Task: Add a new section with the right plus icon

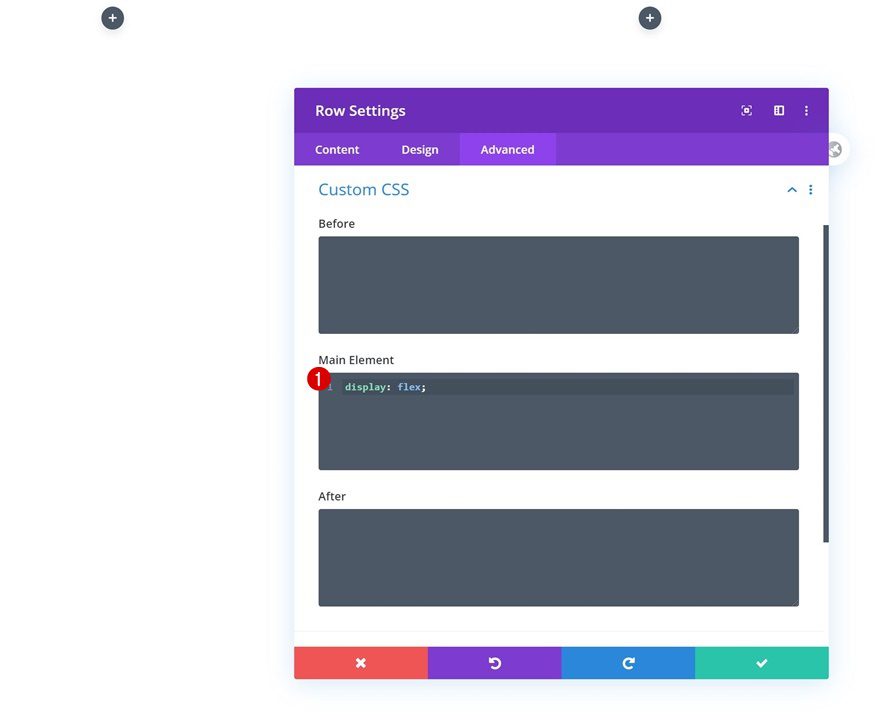Action: (650, 17)
